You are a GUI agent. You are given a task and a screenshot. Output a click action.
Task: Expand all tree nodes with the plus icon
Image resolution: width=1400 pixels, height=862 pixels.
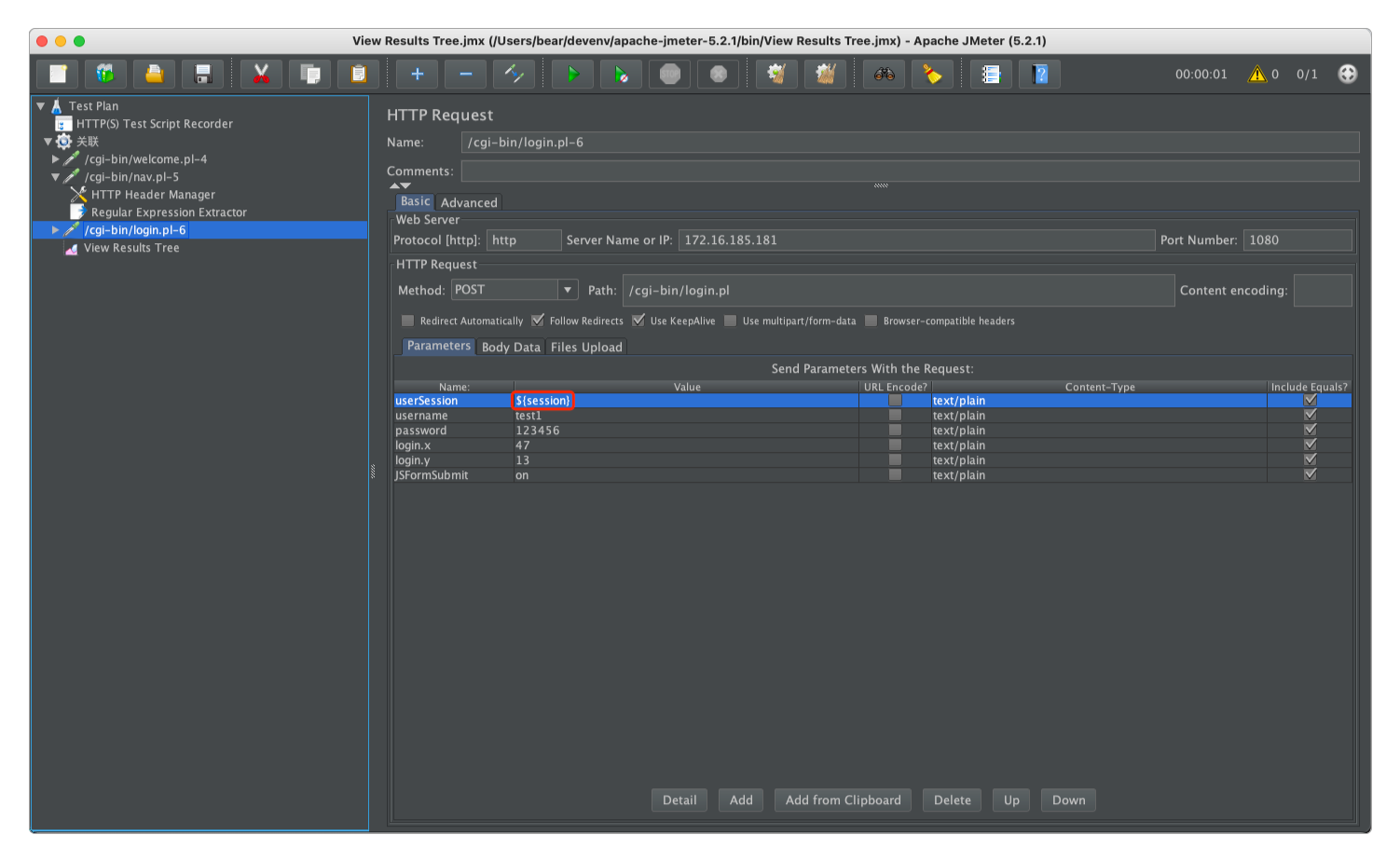418,75
